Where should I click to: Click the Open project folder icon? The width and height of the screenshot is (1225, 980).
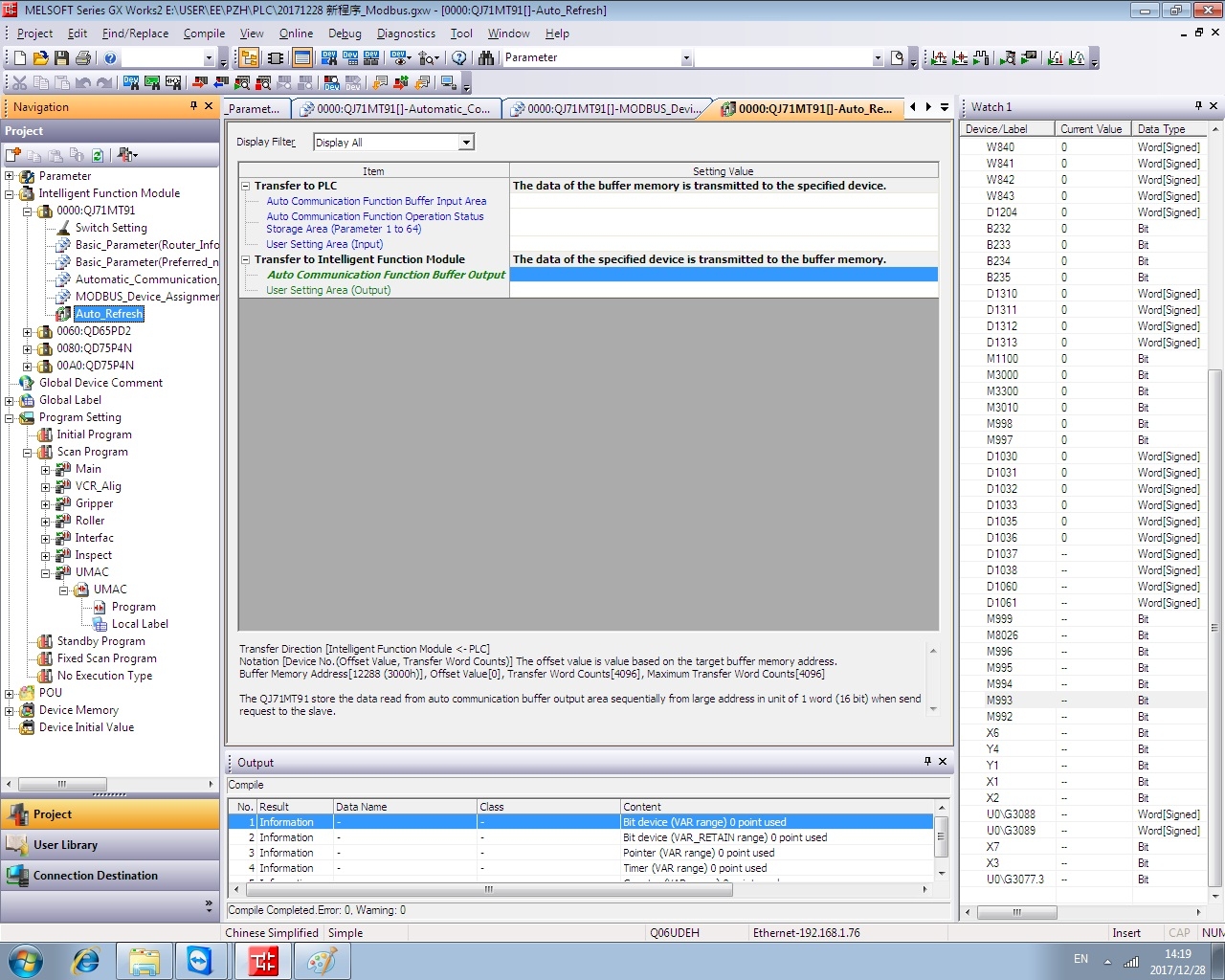pos(40,58)
